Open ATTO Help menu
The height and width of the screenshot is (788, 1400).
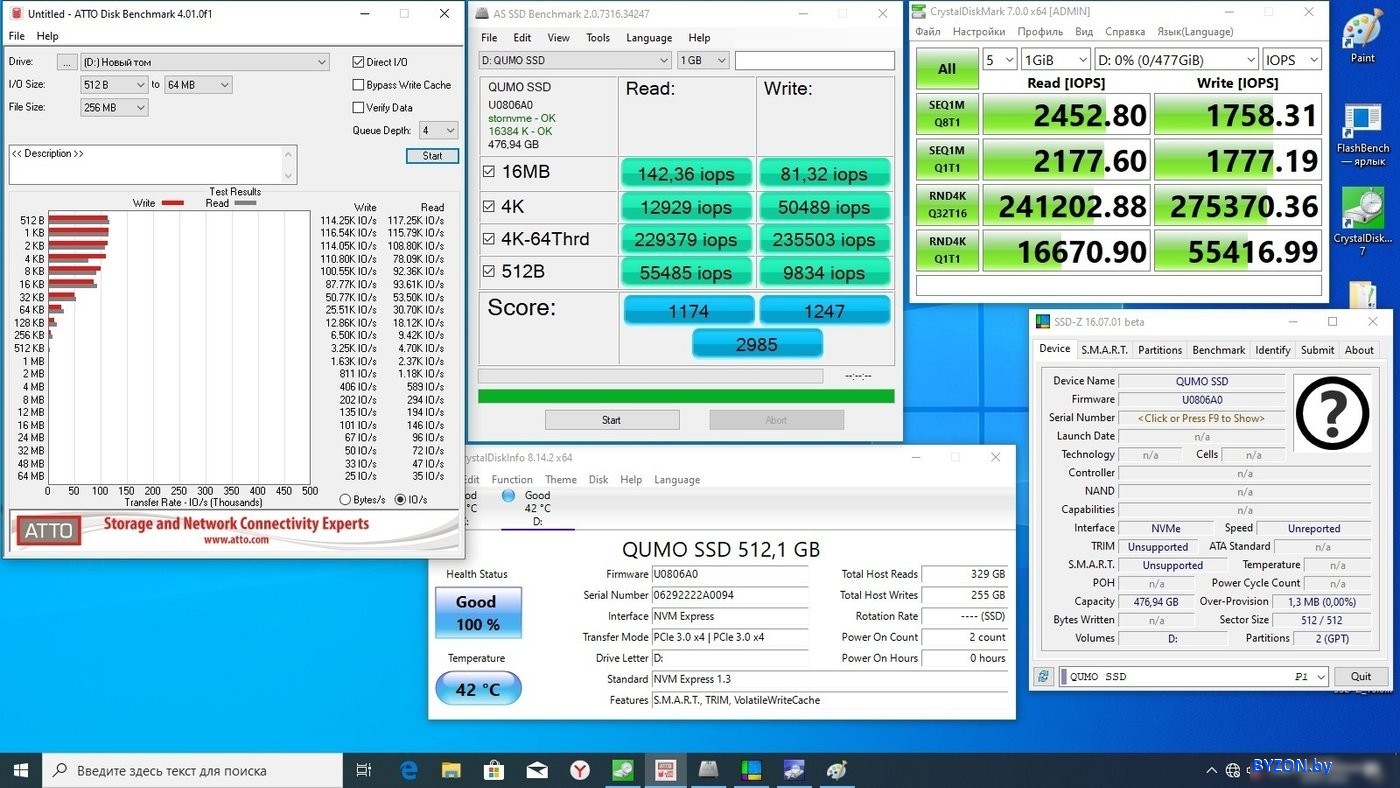[x=47, y=36]
